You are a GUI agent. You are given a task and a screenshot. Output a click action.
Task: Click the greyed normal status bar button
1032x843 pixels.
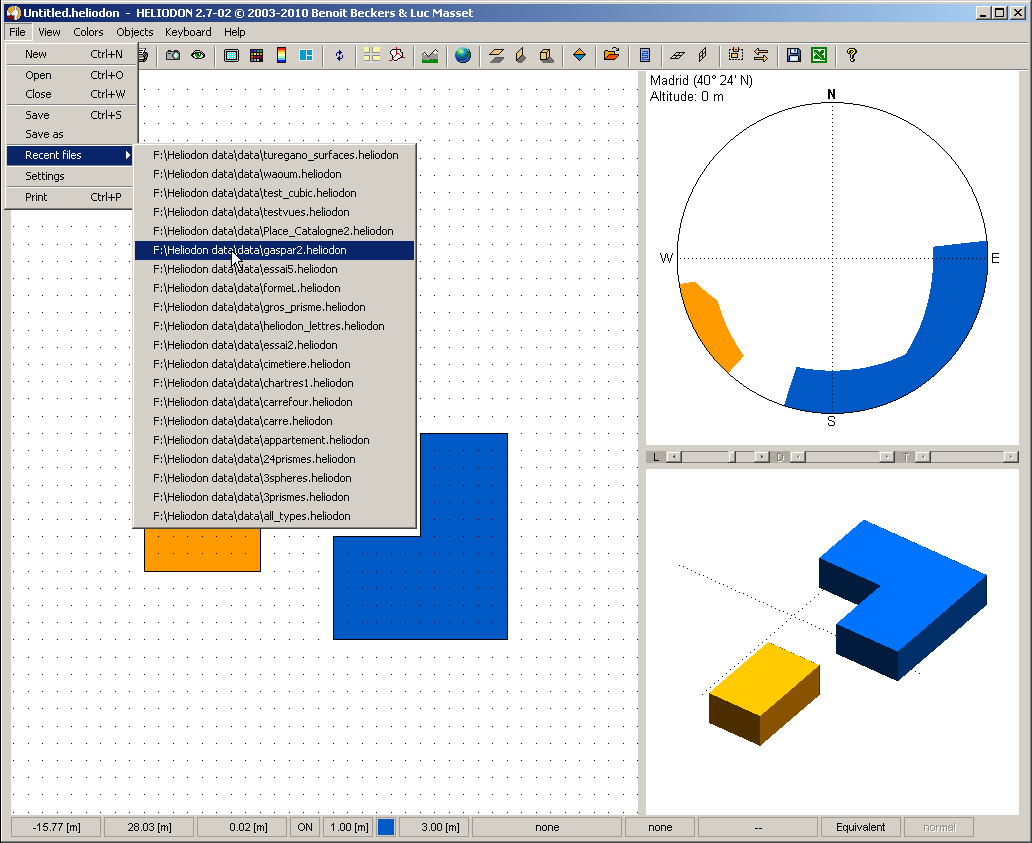pos(939,827)
